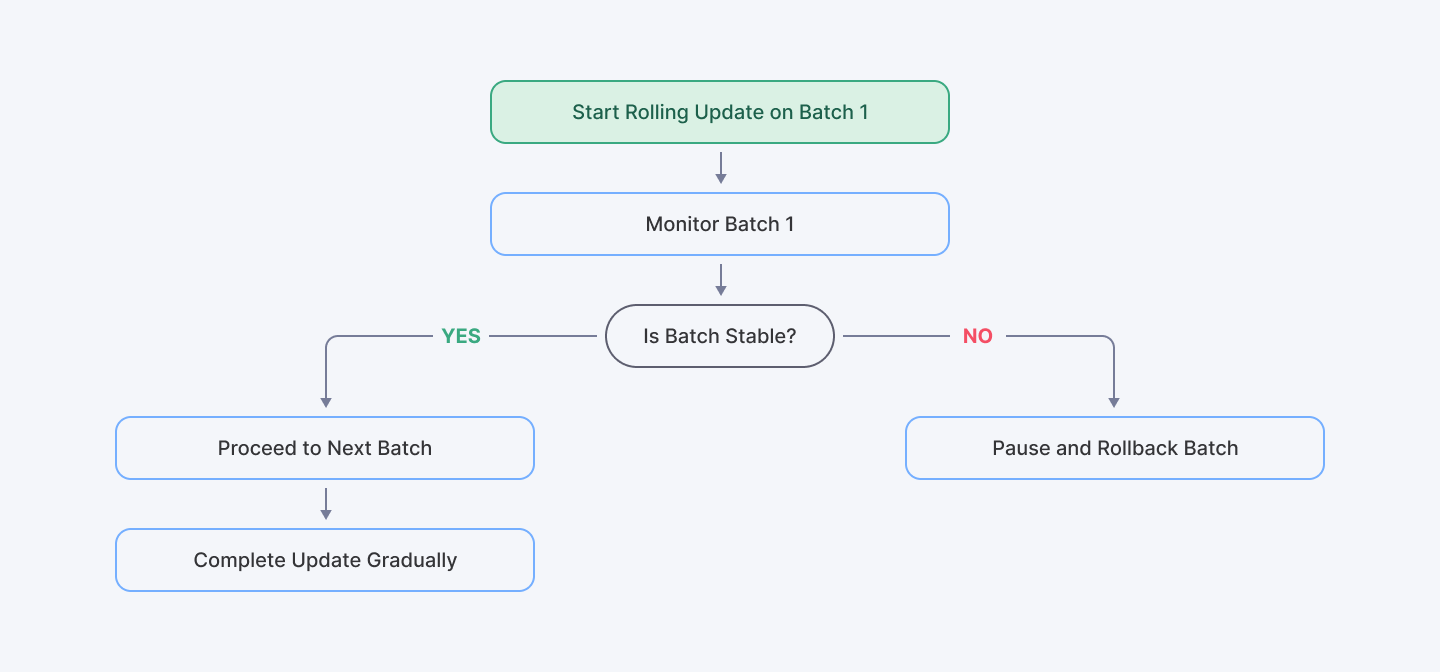Click the Monitor Batch 1 step box

(719, 224)
